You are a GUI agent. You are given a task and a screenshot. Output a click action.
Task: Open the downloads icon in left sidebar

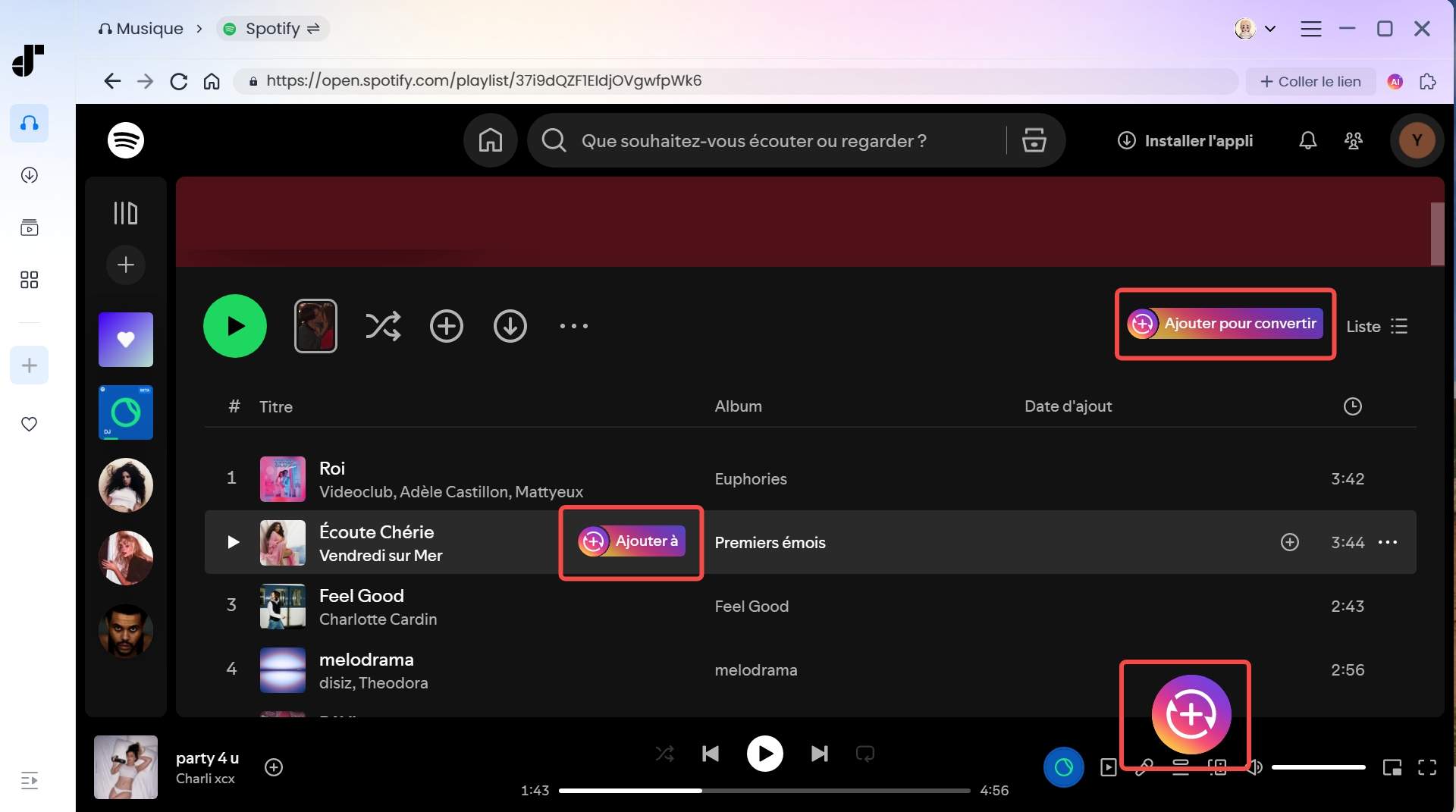pos(29,175)
